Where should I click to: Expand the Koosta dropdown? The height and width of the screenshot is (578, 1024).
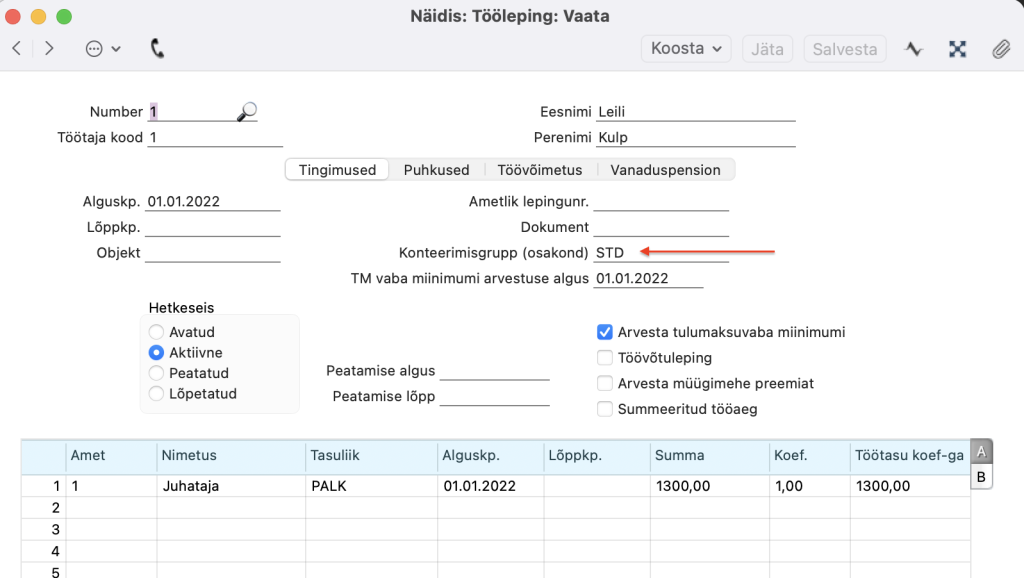(x=685, y=48)
